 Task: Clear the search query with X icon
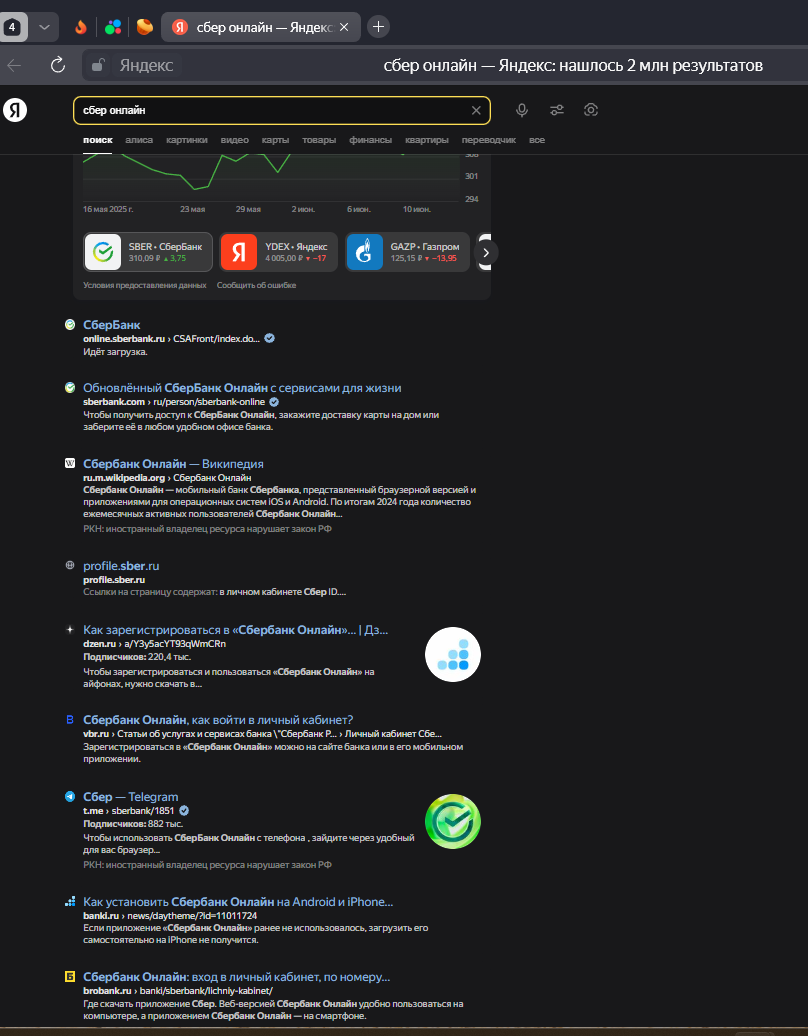476,110
